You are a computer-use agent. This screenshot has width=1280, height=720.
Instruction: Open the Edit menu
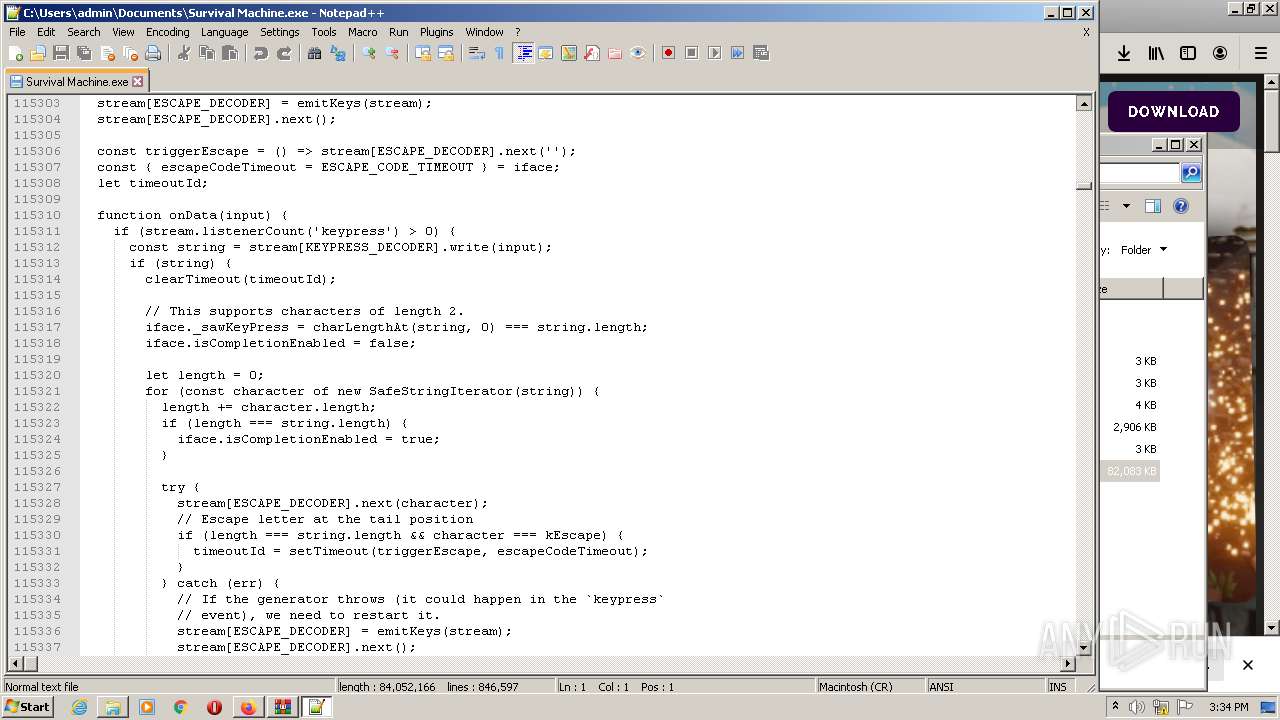click(x=46, y=32)
